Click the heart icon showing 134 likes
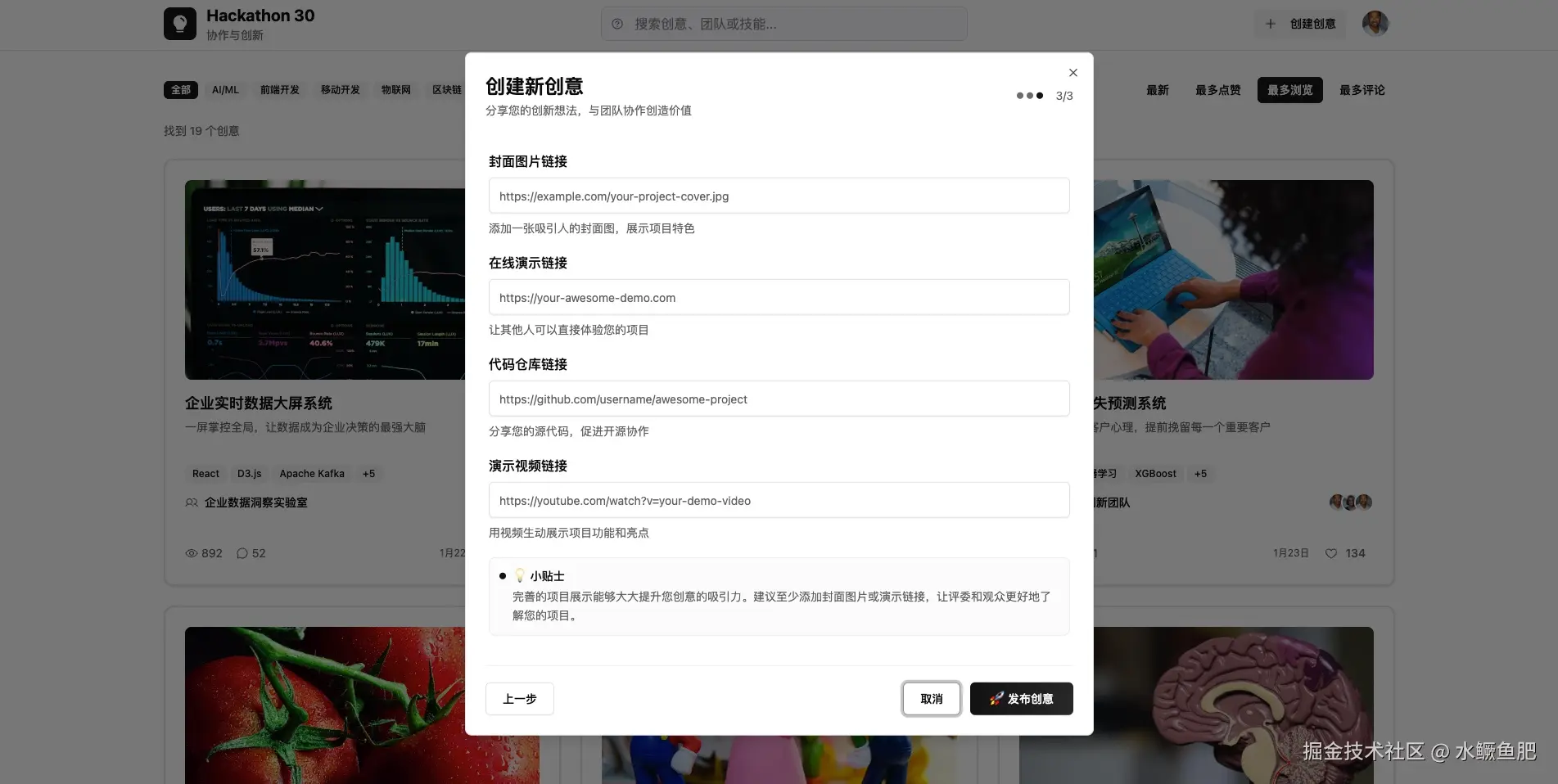The width and height of the screenshot is (1558, 784). click(1330, 553)
